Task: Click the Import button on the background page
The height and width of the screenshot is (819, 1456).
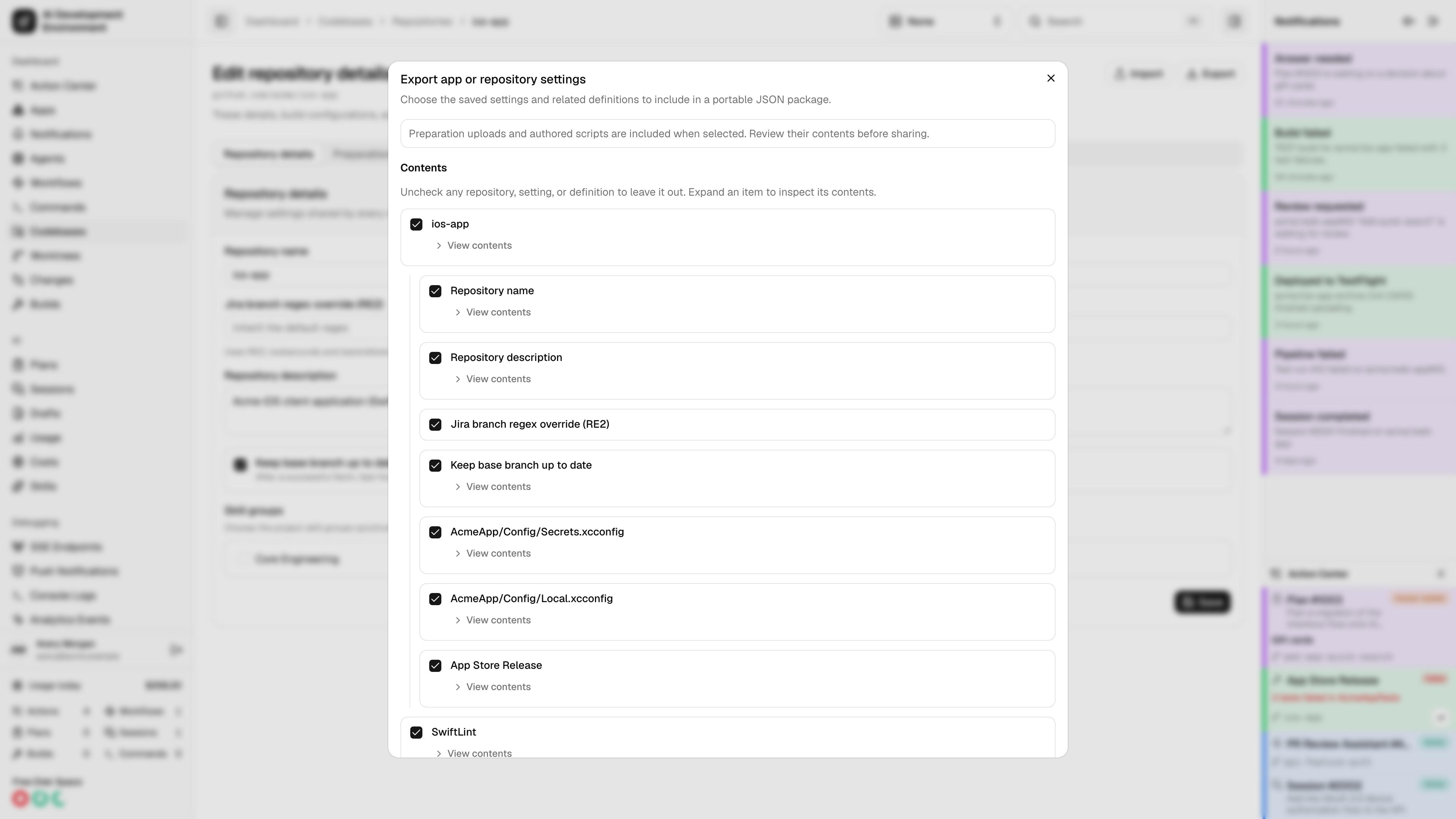Action: (x=1138, y=74)
